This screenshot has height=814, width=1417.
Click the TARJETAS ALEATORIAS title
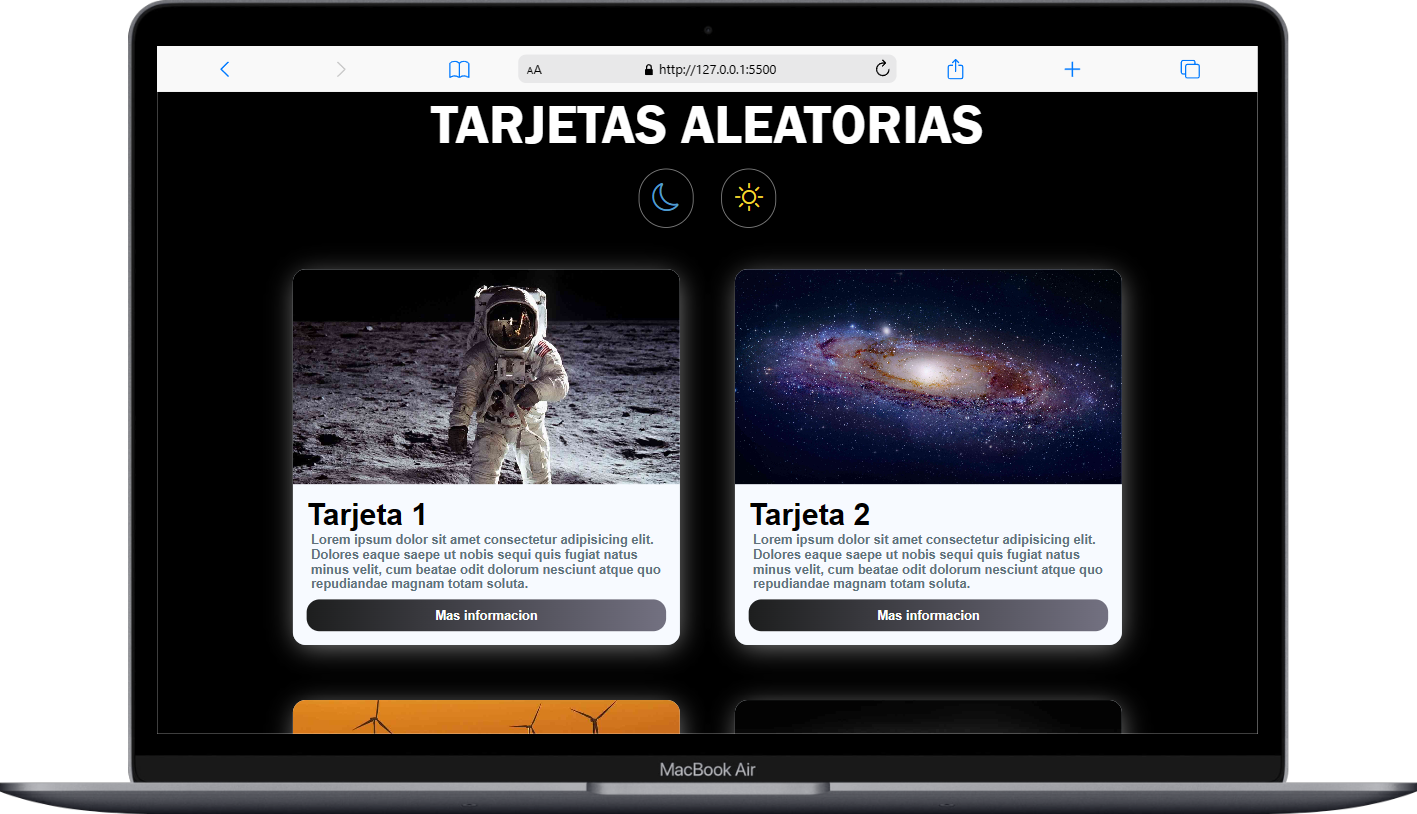pos(707,126)
